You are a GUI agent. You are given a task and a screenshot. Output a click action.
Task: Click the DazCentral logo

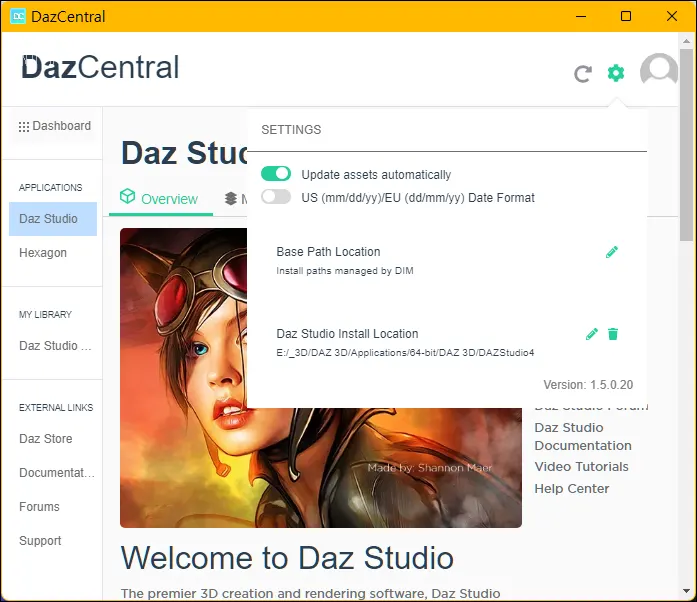pos(100,67)
